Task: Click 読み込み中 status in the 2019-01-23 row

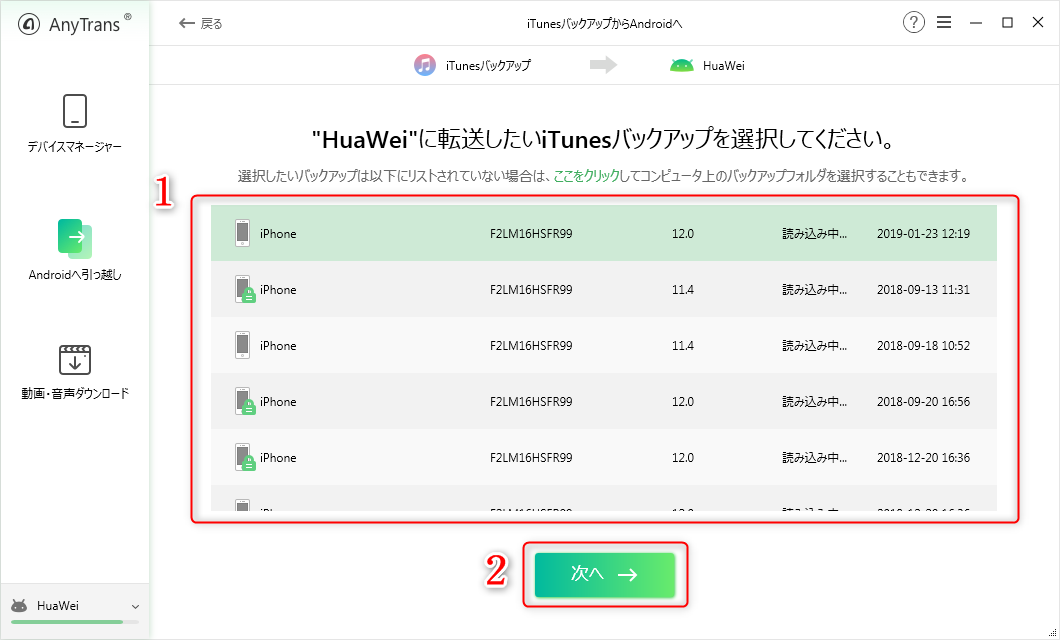Action: [815, 234]
